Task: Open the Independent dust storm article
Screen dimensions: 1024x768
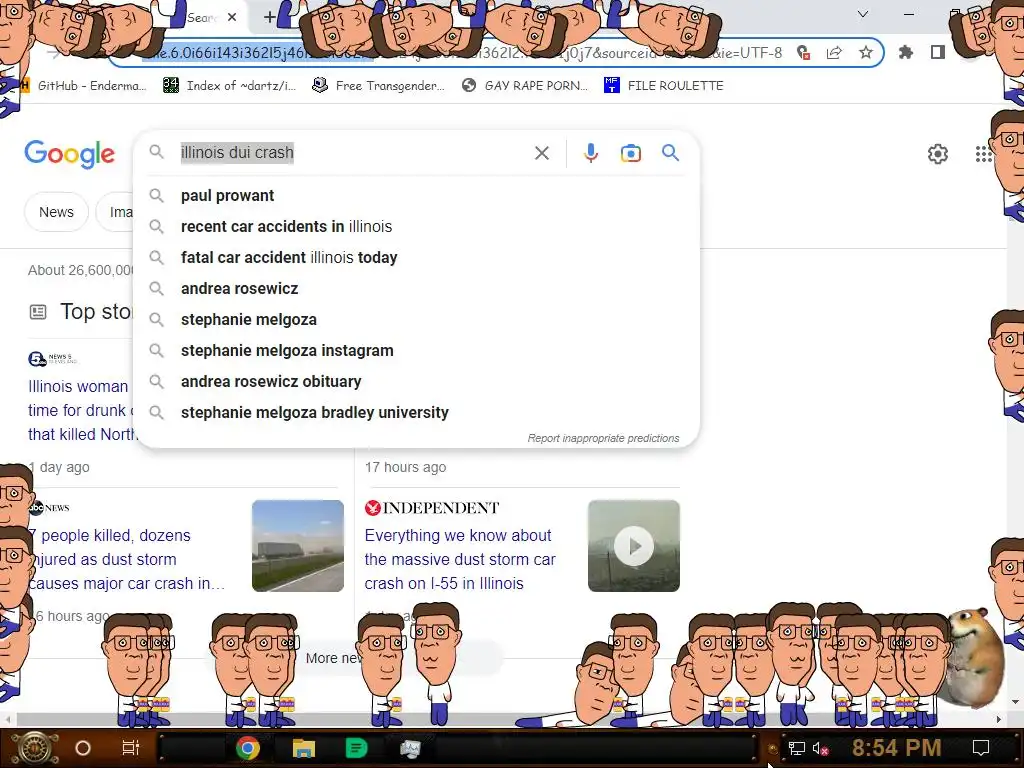Action: [x=460, y=559]
